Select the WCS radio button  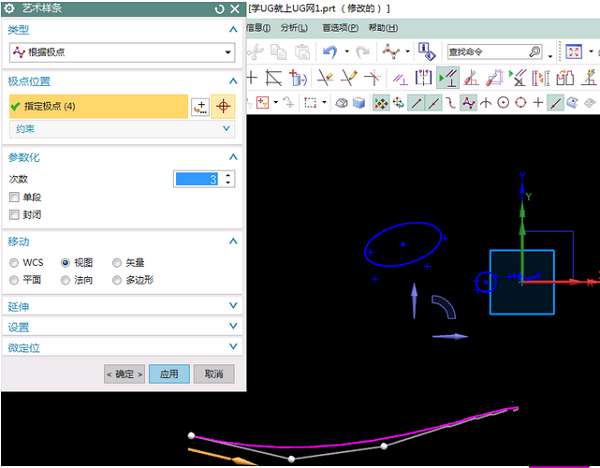coord(14,263)
